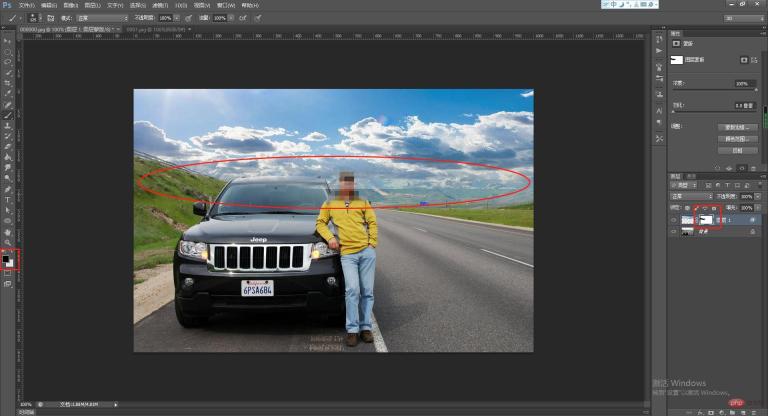The height and width of the screenshot is (416, 768).
Task: Expand the brush mode dropdown in options bar
Action: coord(108,18)
